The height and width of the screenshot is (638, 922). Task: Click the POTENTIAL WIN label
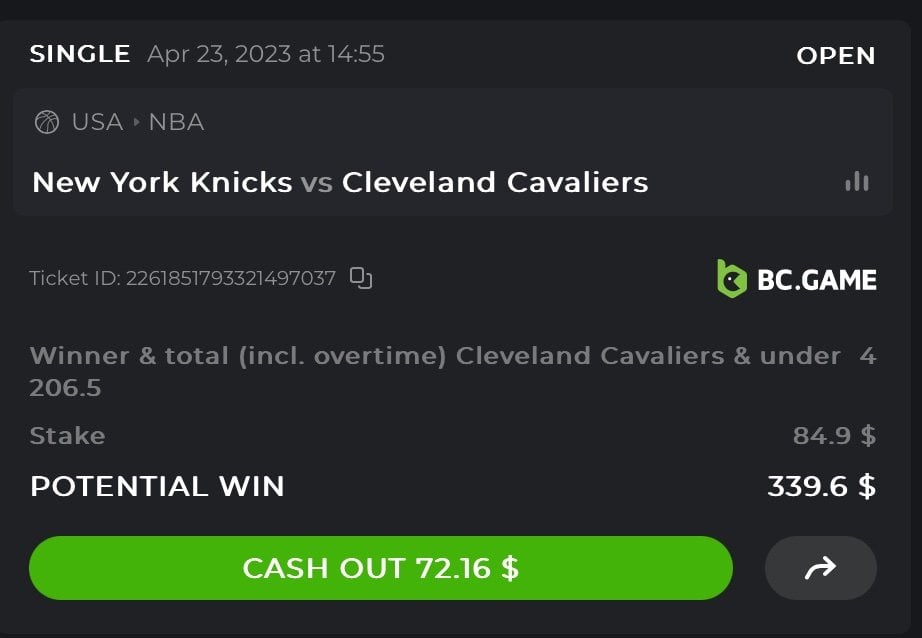tap(157, 486)
